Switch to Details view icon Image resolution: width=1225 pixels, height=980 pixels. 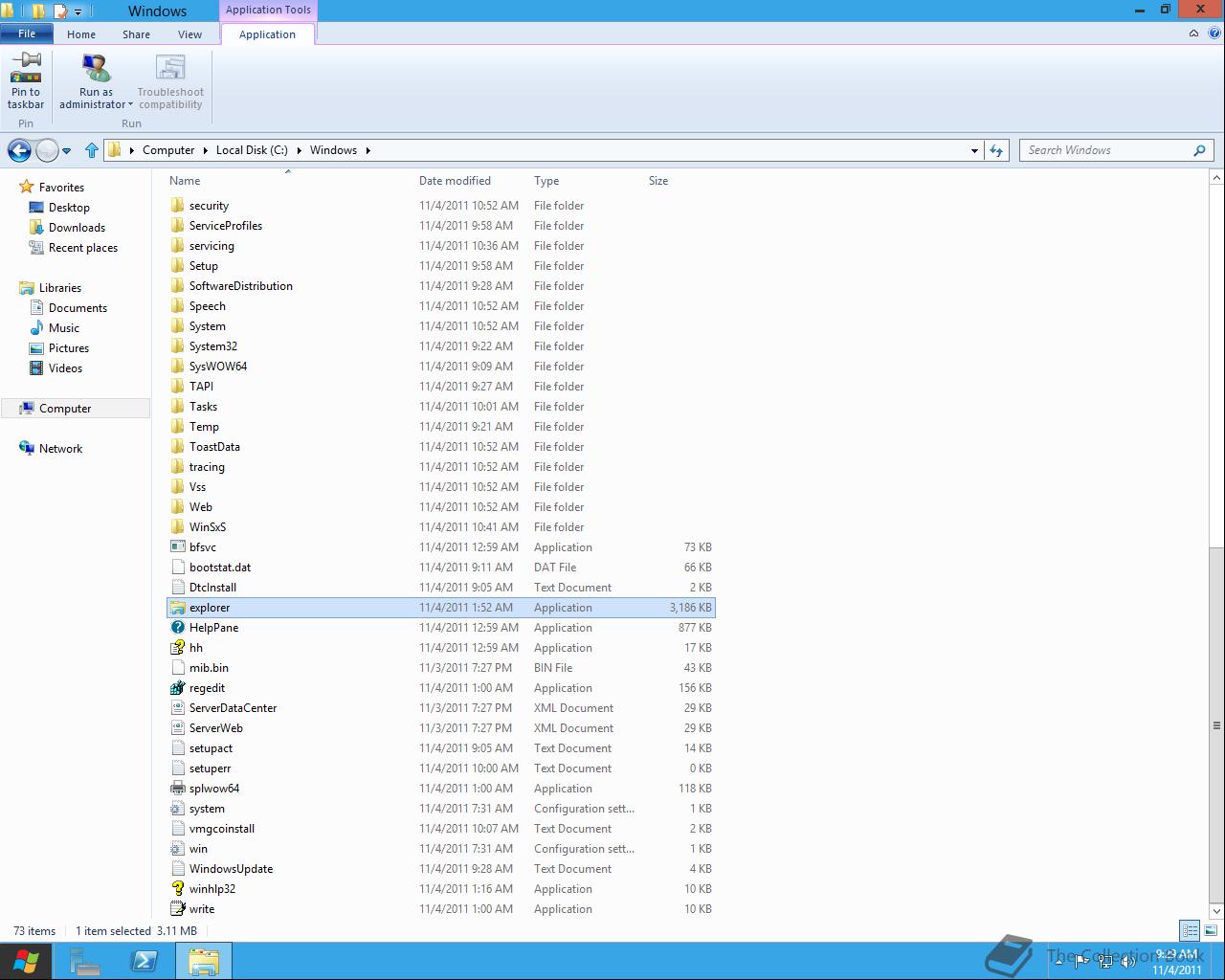click(x=1190, y=930)
